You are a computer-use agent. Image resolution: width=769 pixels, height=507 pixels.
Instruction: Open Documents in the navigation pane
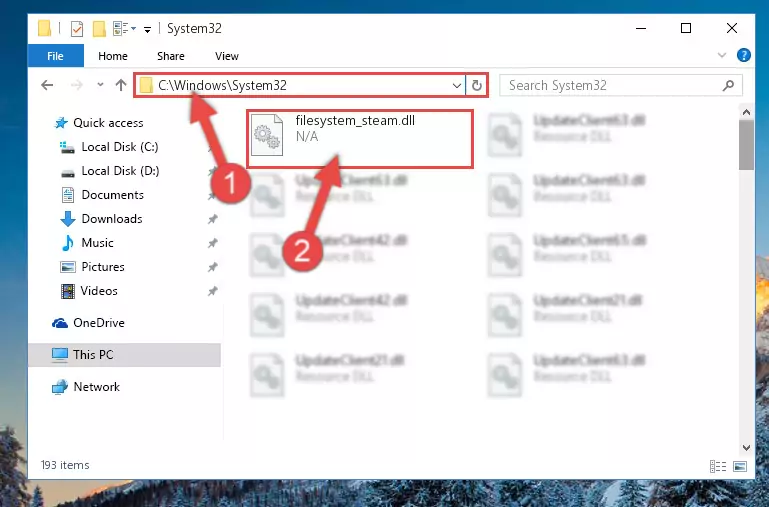click(x=112, y=195)
